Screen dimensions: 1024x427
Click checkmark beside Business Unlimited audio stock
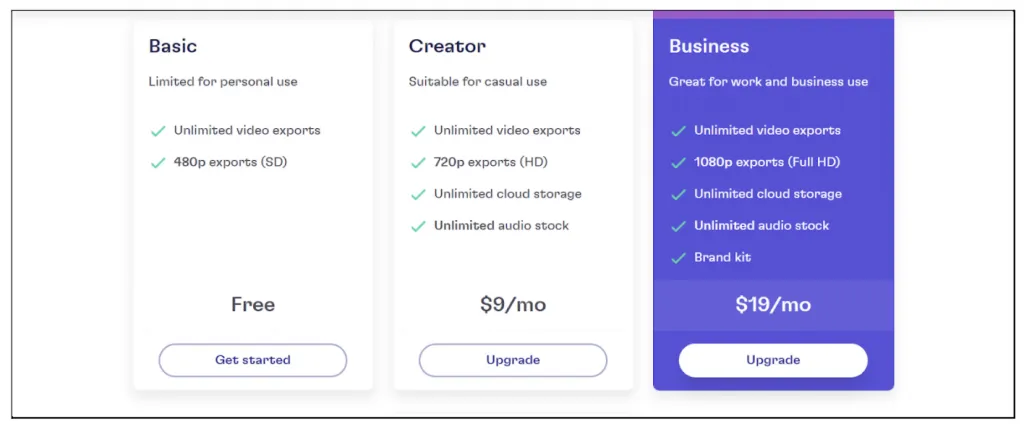coord(678,227)
